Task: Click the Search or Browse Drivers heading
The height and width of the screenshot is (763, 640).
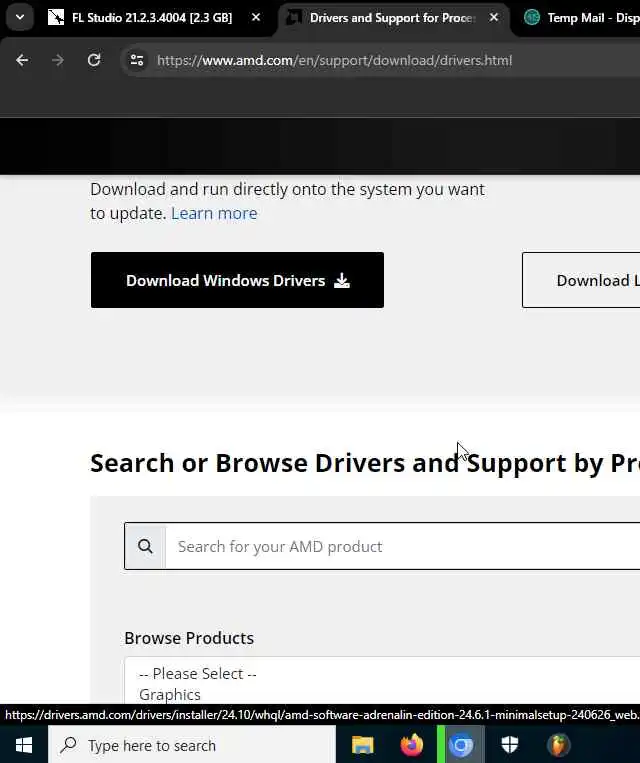Action: click(x=365, y=462)
